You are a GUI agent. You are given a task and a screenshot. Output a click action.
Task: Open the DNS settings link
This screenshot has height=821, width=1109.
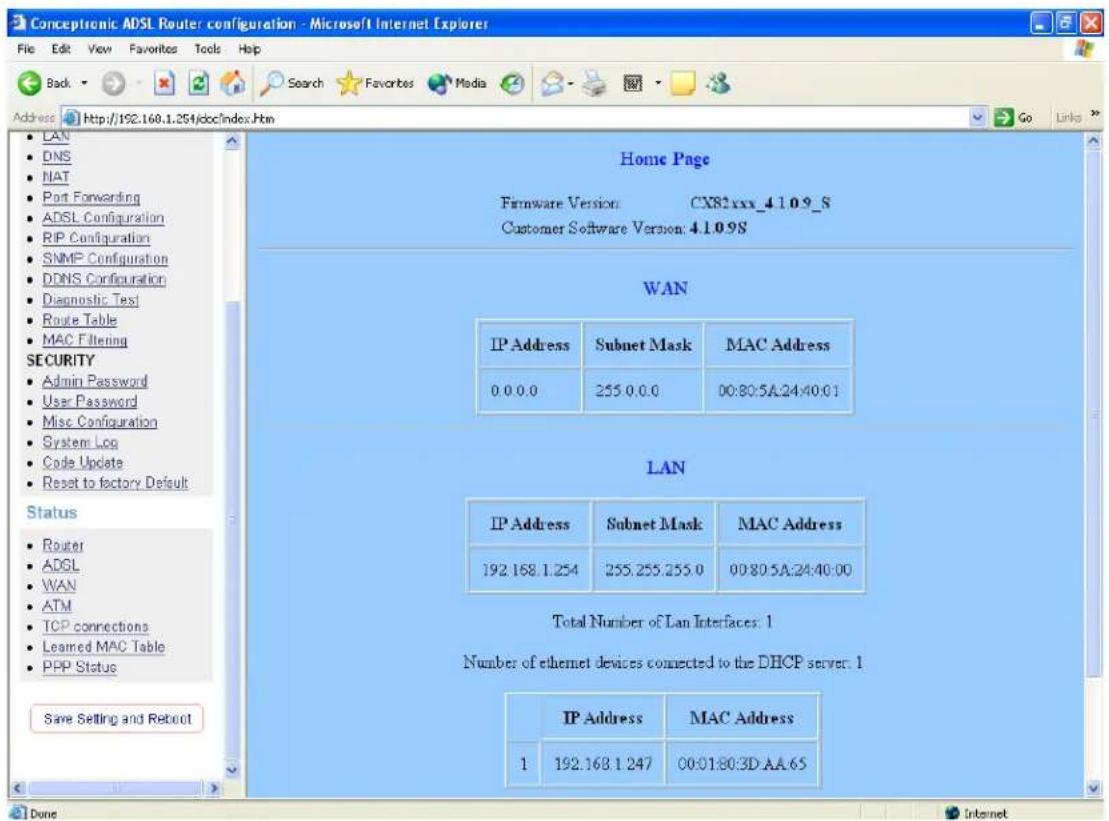tap(57, 156)
